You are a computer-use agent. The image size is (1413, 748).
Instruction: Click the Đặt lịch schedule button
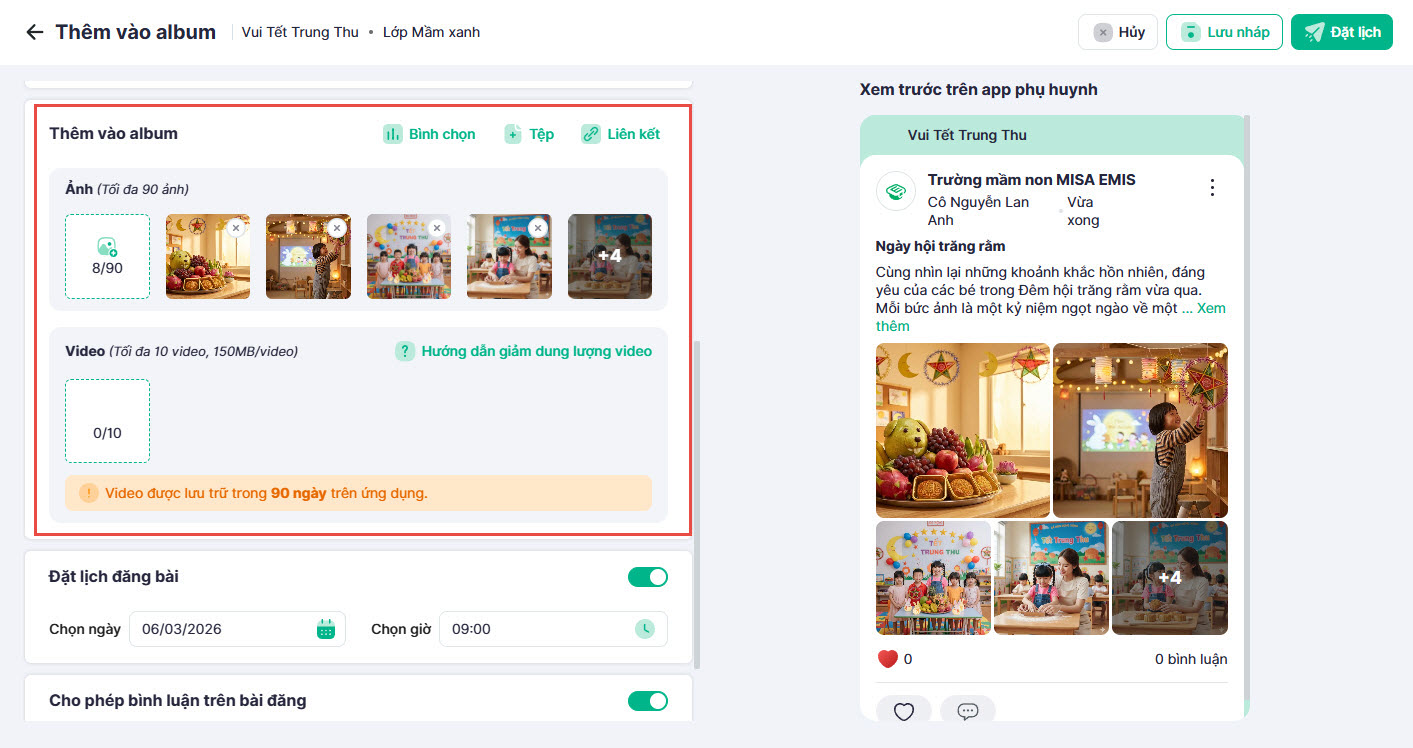pyautogui.click(x=1342, y=32)
